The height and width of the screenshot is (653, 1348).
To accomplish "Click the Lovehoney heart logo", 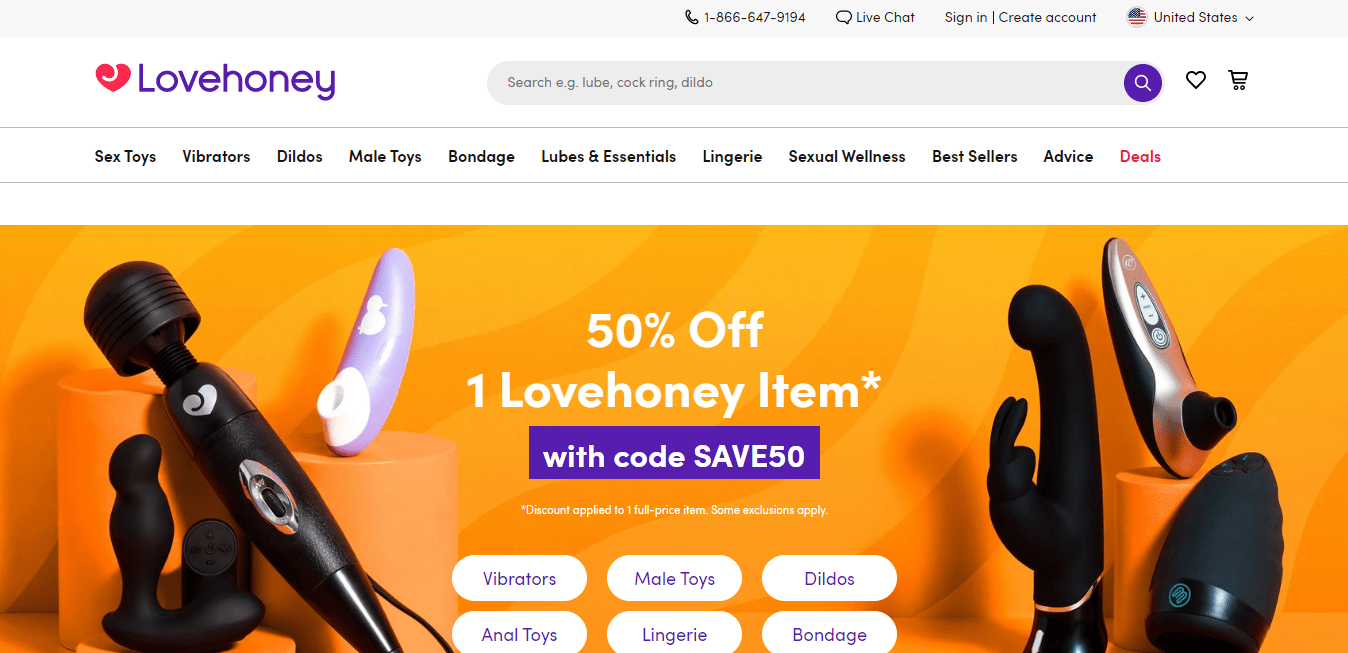I will click(x=113, y=78).
